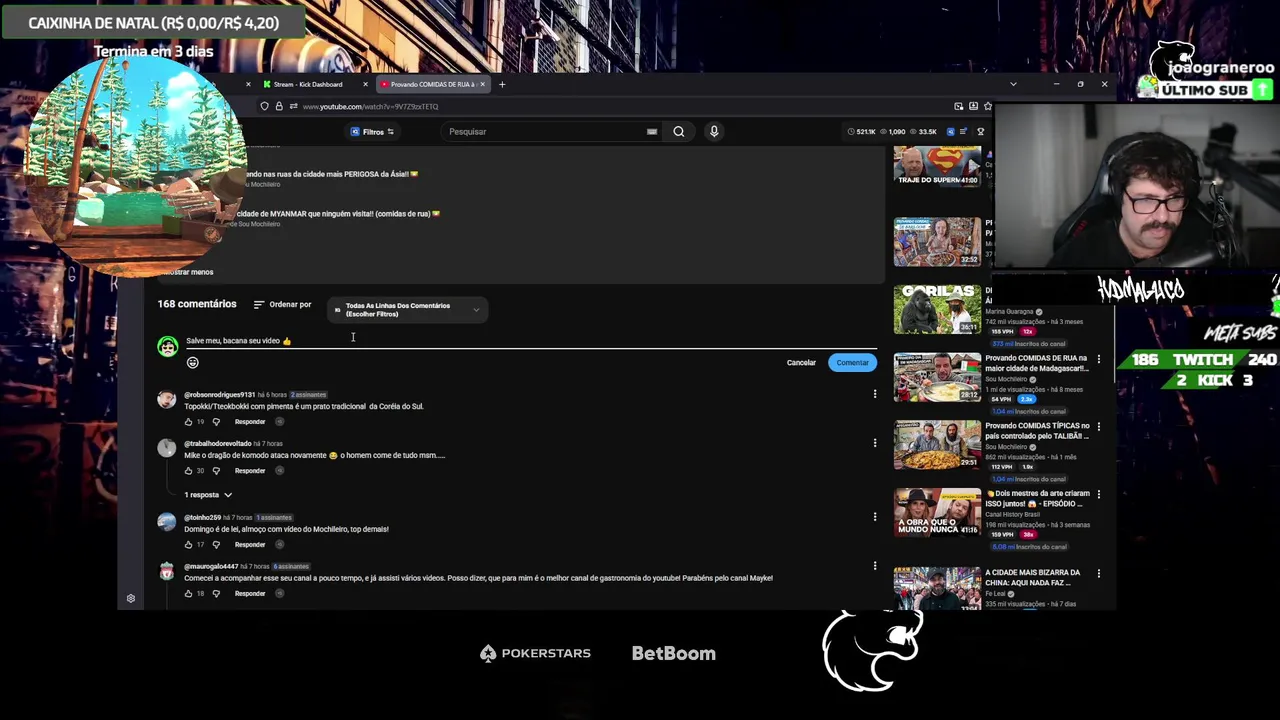Open options menu for @maurogalo4447's comment
Viewport: 1280px width, 720px height.
click(875, 566)
